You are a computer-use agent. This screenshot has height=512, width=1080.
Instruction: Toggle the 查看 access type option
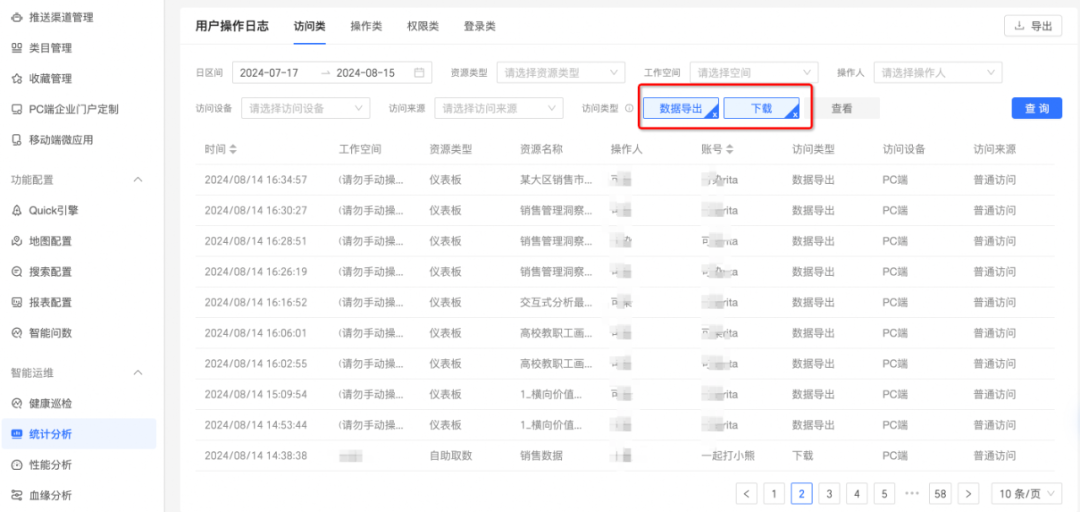point(841,108)
